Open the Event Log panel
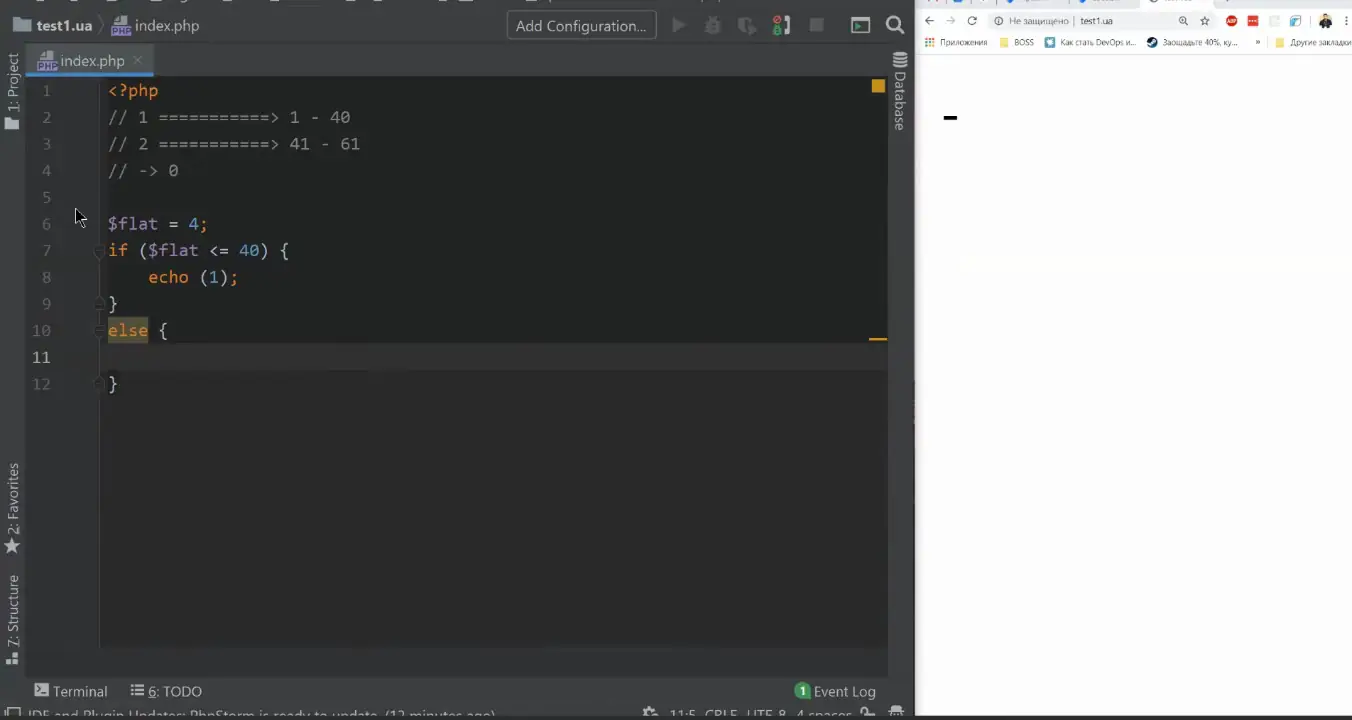Image resolution: width=1352 pixels, height=720 pixels. click(835, 691)
